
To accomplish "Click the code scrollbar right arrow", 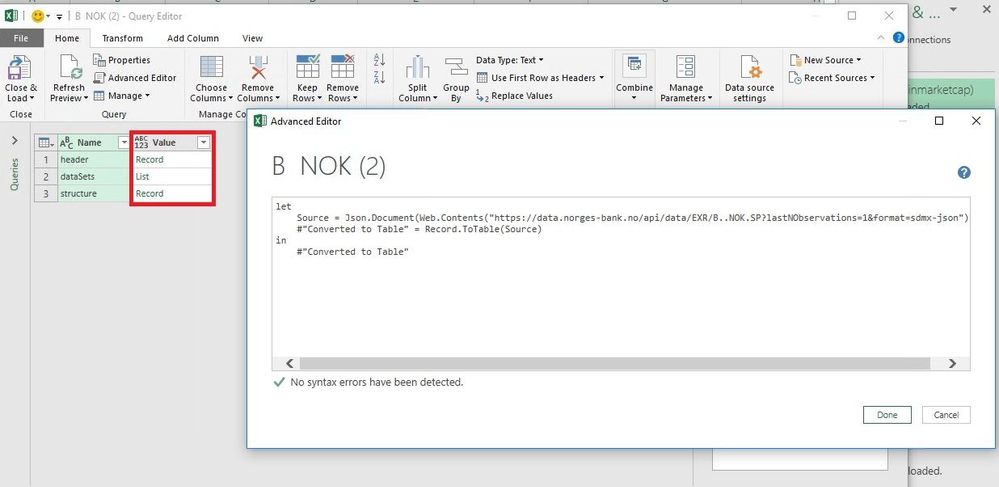I will (x=952, y=363).
